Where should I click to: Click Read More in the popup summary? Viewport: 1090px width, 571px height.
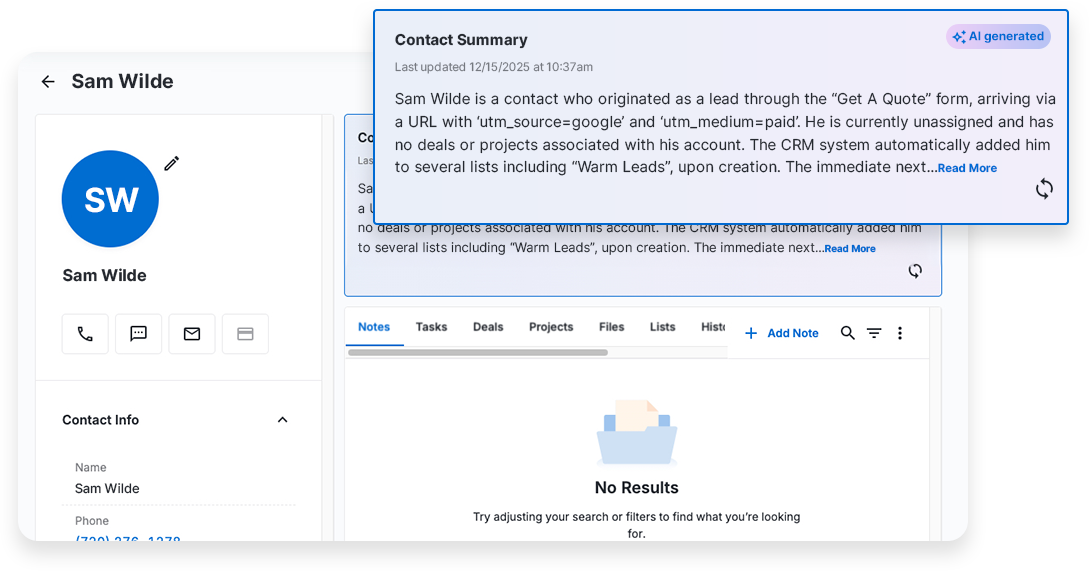click(967, 168)
